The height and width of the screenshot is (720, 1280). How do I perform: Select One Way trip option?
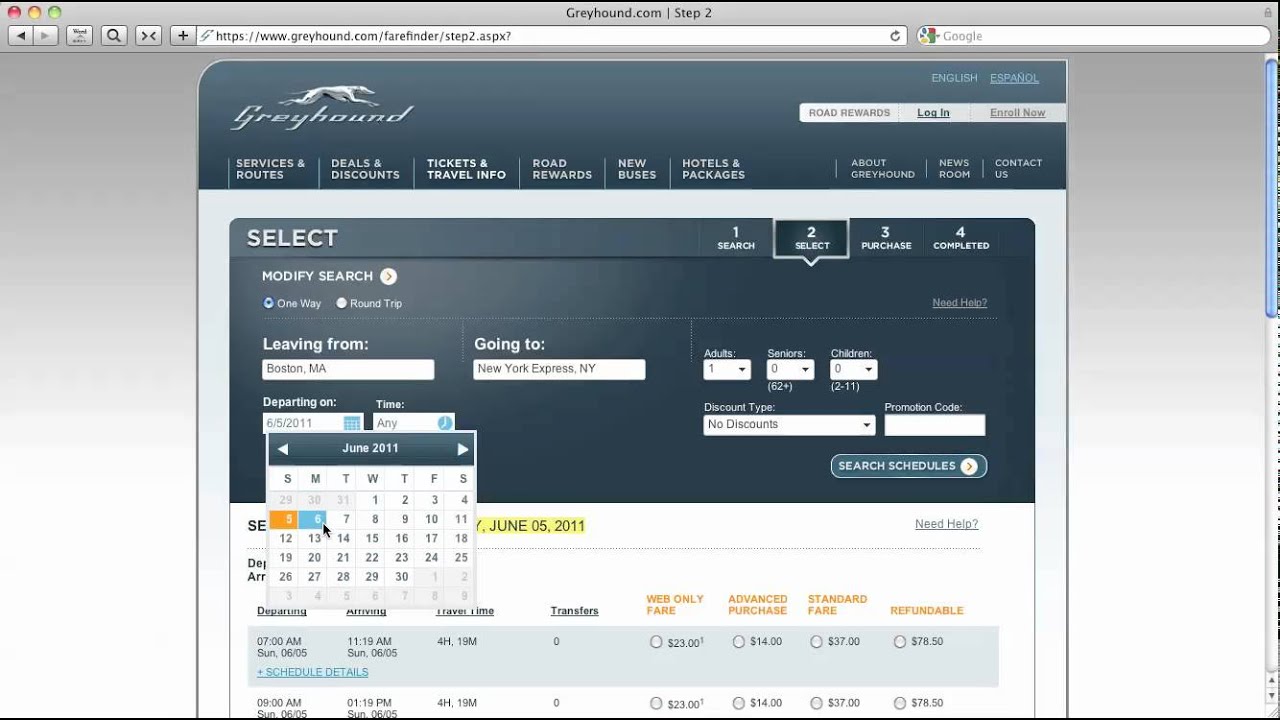click(268, 303)
